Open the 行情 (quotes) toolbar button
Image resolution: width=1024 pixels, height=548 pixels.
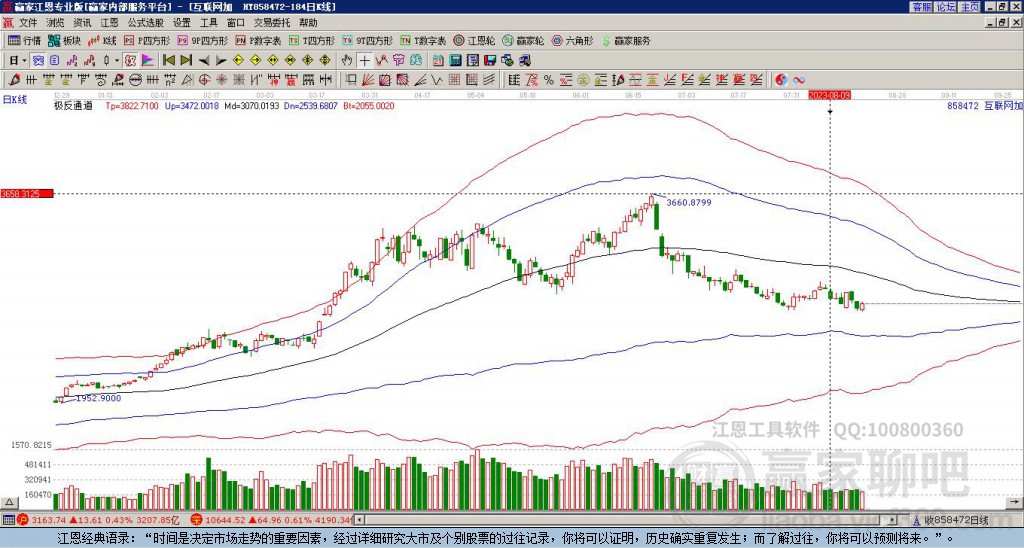[x=24, y=41]
